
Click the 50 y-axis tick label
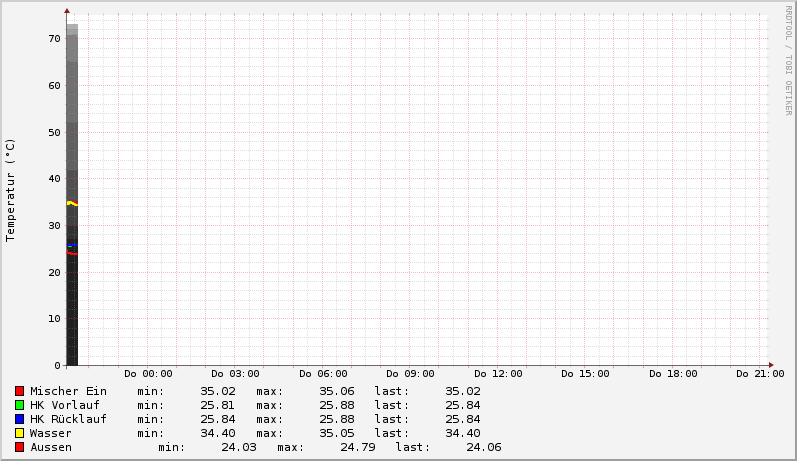coord(54,132)
